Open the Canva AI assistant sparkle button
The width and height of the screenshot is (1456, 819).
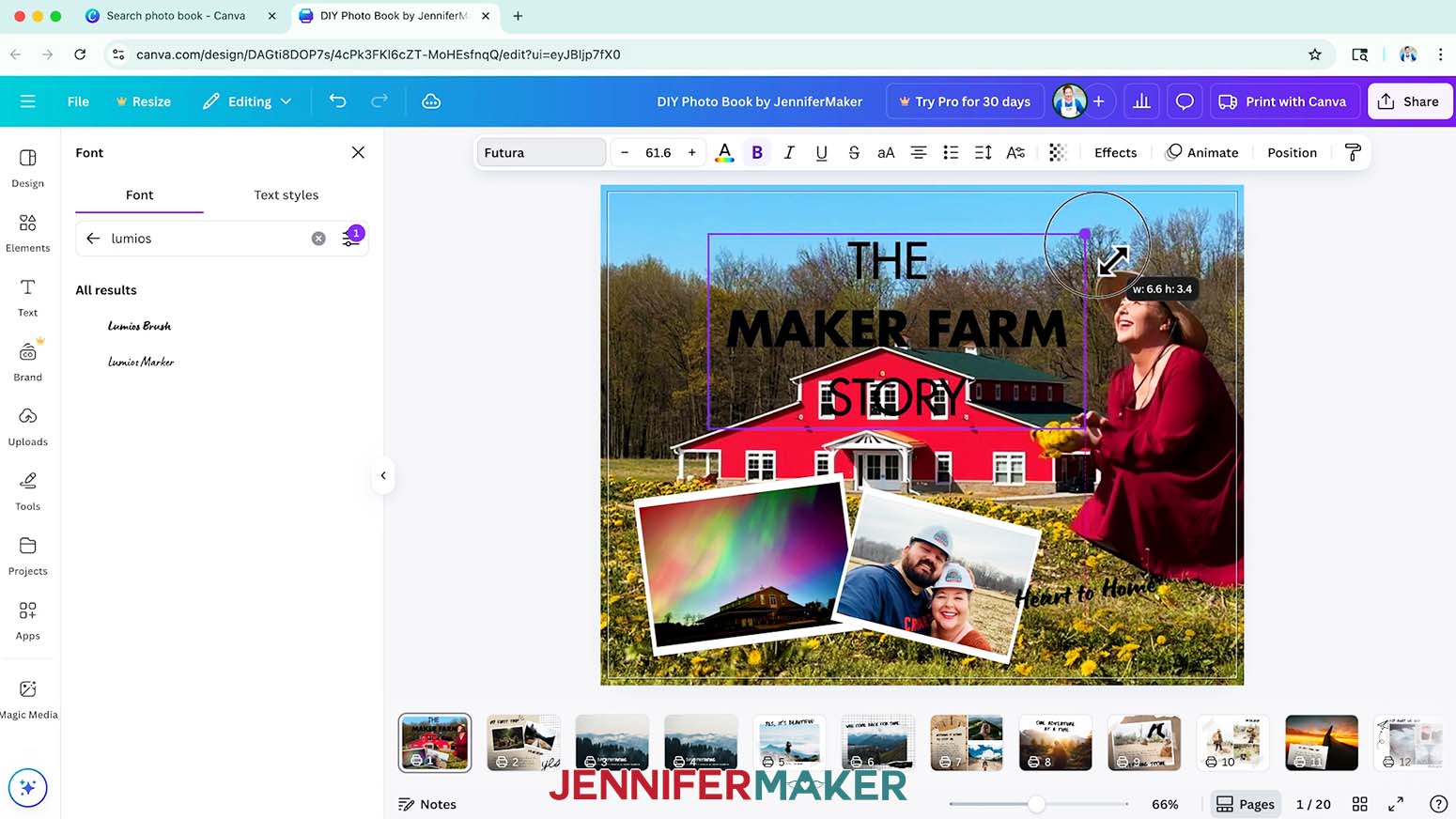(x=27, y=788)
